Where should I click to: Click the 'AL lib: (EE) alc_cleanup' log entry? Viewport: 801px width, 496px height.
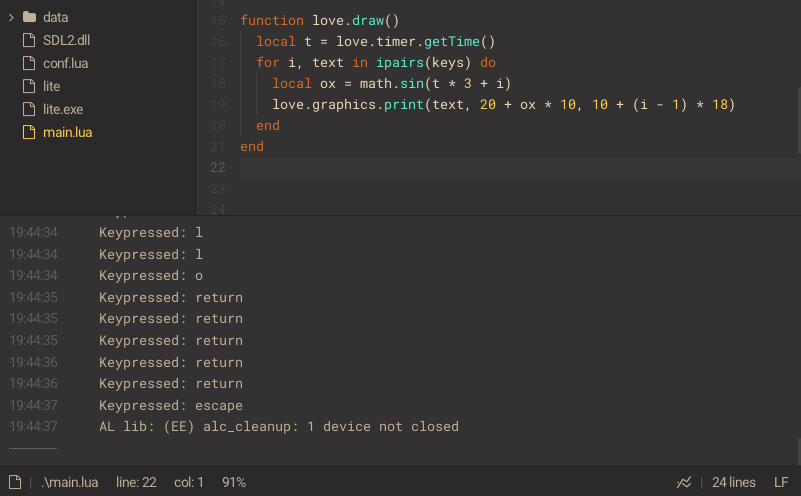[279, 427]
